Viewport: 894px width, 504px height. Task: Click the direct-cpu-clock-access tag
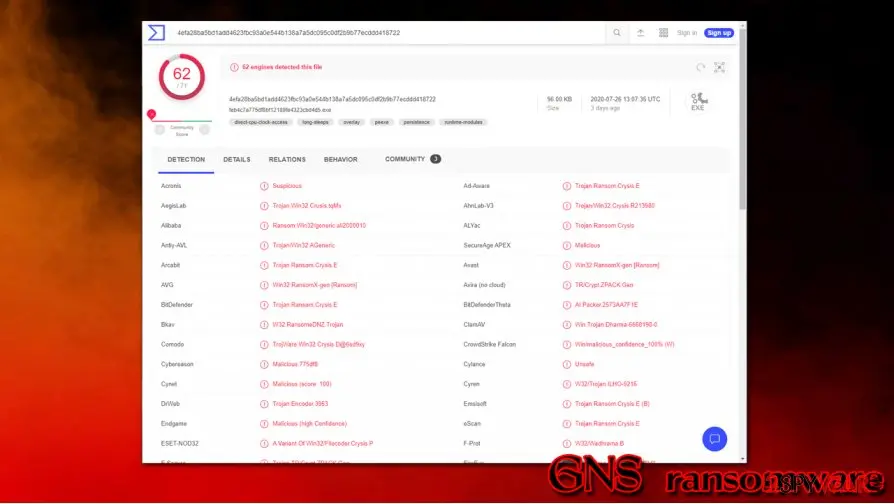[x=261, y=122]
